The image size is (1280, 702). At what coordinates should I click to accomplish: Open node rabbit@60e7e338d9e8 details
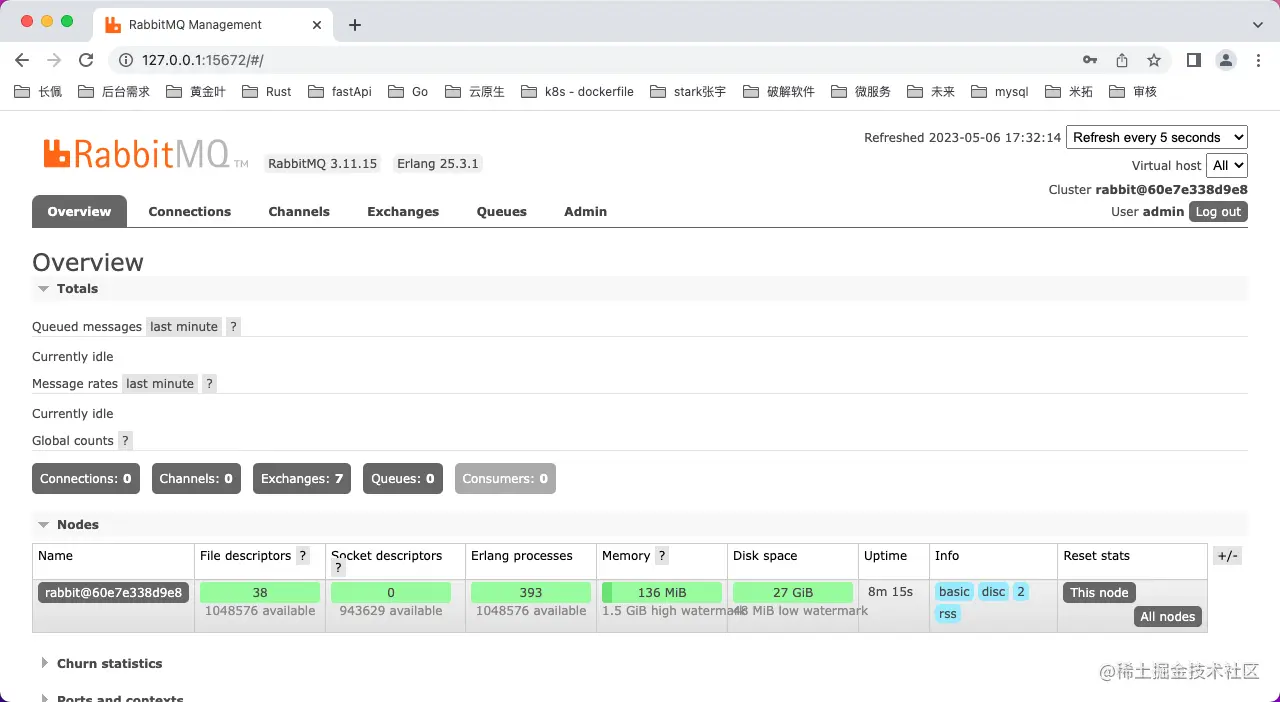coord(112,591)
